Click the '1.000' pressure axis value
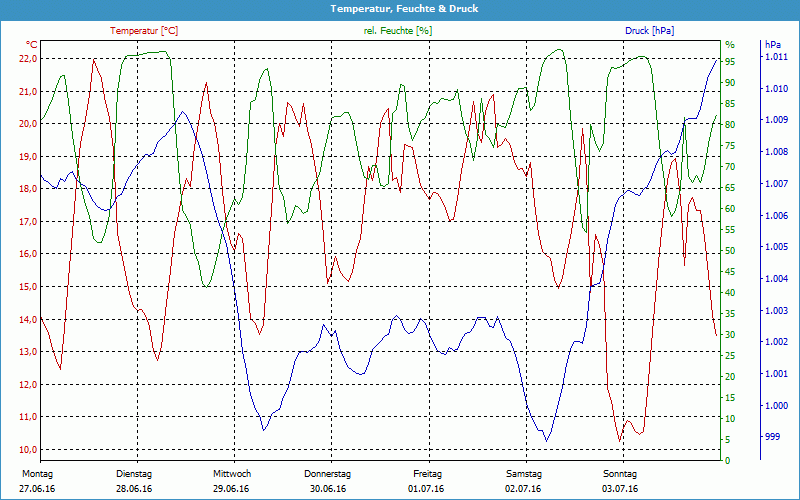 tap(776, 406)
